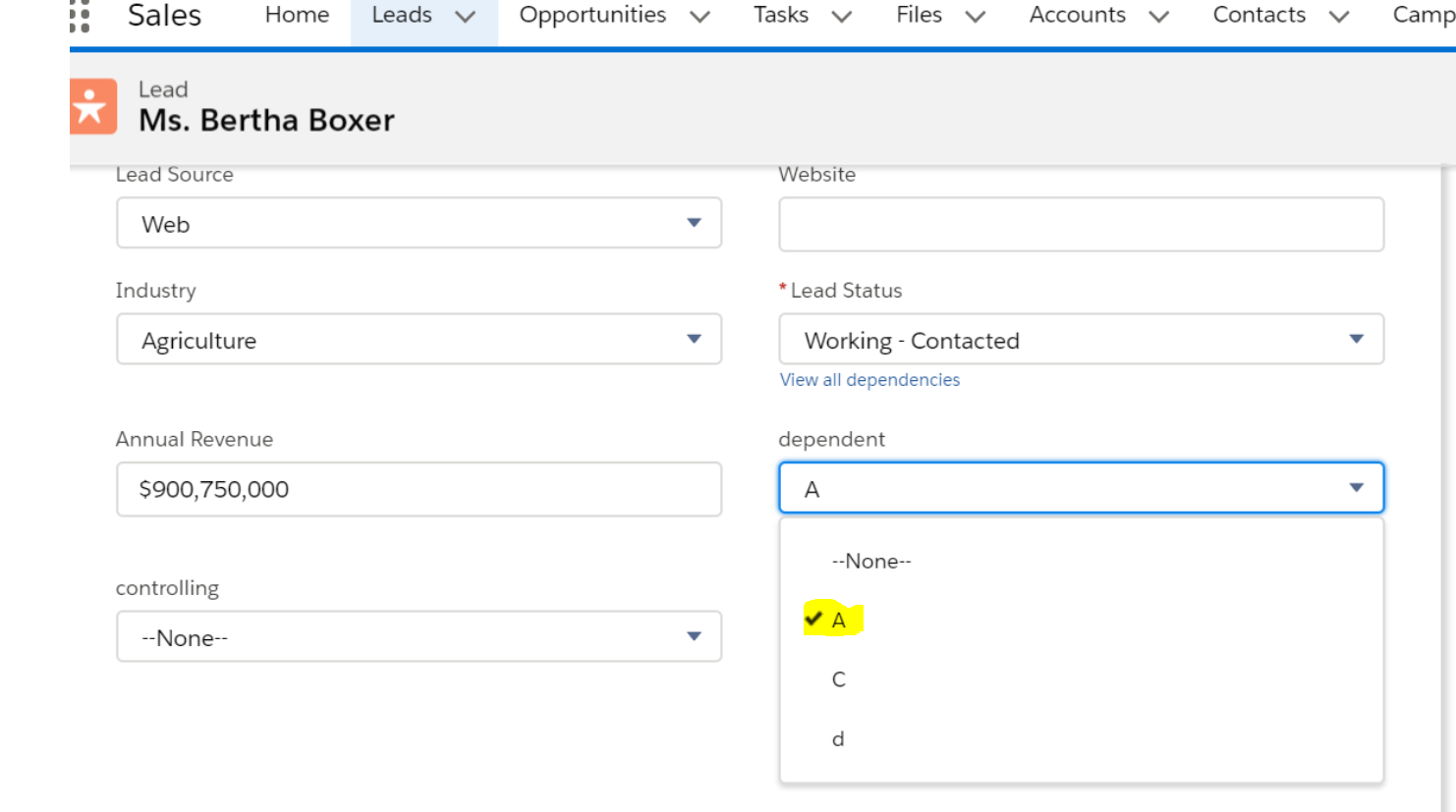Open the controlling picklist
This screenshot has width=1456, height=812.
419,637
